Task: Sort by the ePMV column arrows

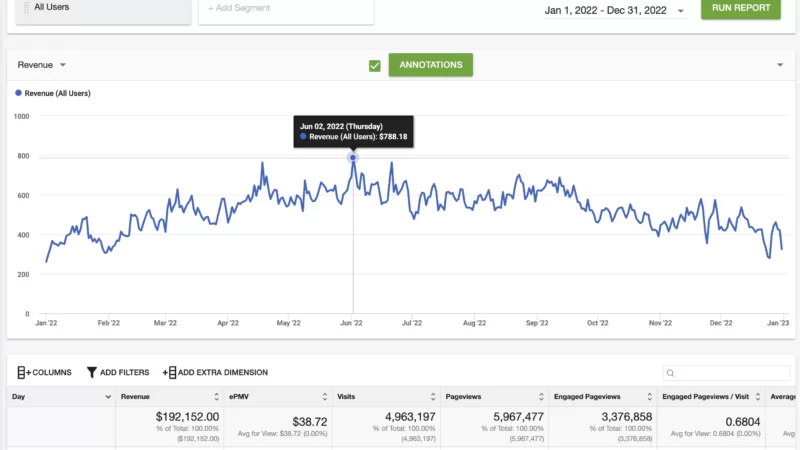Action: [x=324, y=397]
